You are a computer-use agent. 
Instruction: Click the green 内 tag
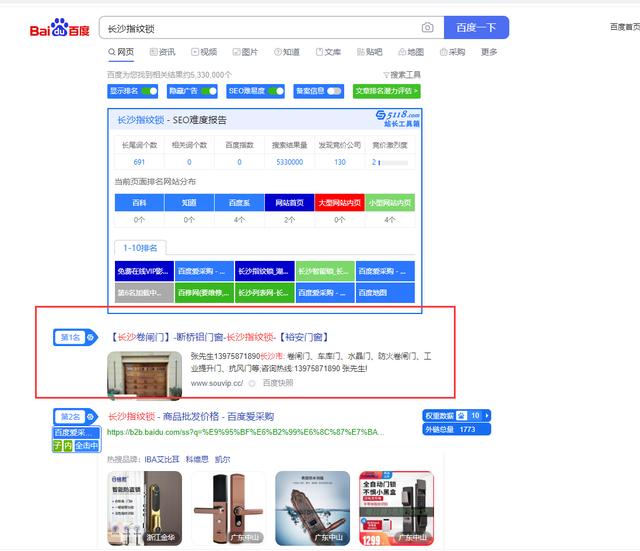[x=68, y=446]
